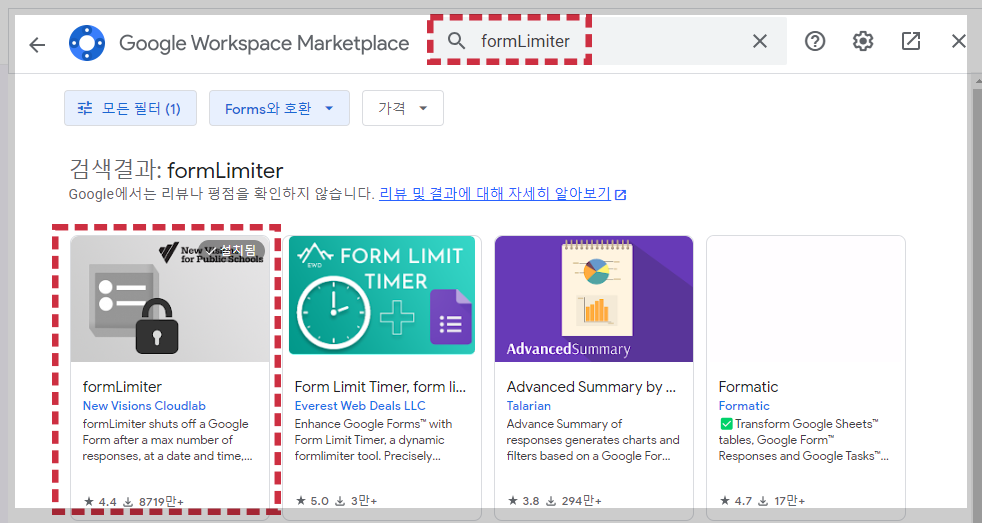Click the 4.7 rating of Formatic
This screenshot has width=982, height=523.
click(736, 500)
